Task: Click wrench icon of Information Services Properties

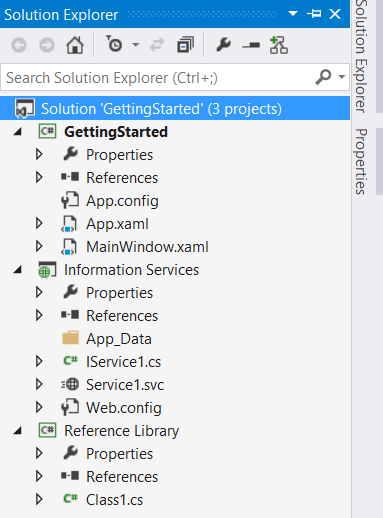Action: pyautogui.click(x=70, y=292)
